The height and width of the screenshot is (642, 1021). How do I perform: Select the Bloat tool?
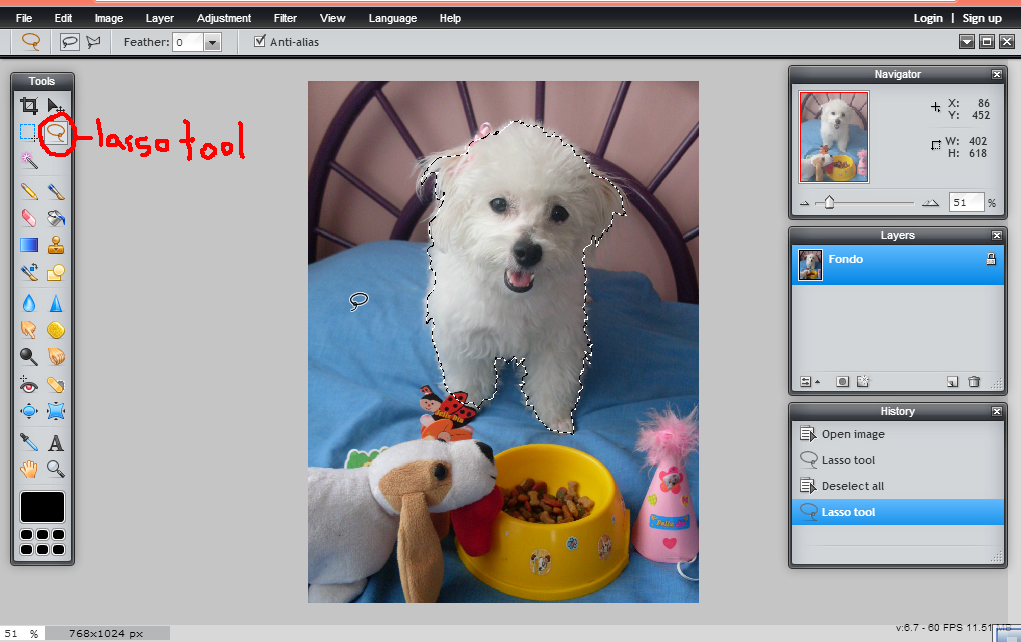pyautogui.click(x=29, y=412)
